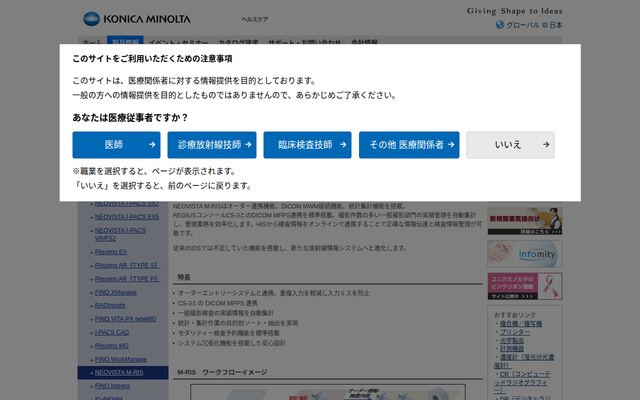
Task: Open the infomity banner image
Action: click(x=525, y=254)
